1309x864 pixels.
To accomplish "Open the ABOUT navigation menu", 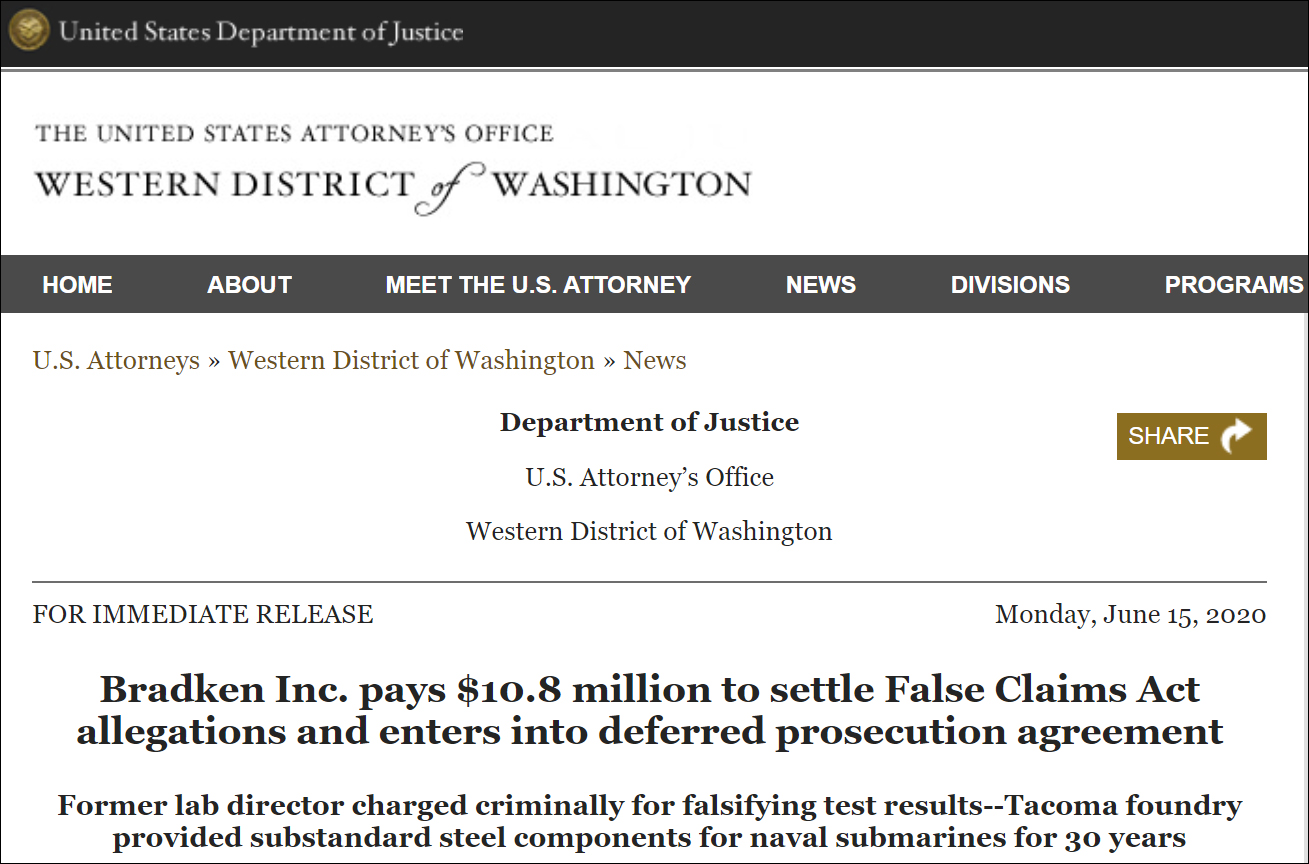I will tap(249, 285).
